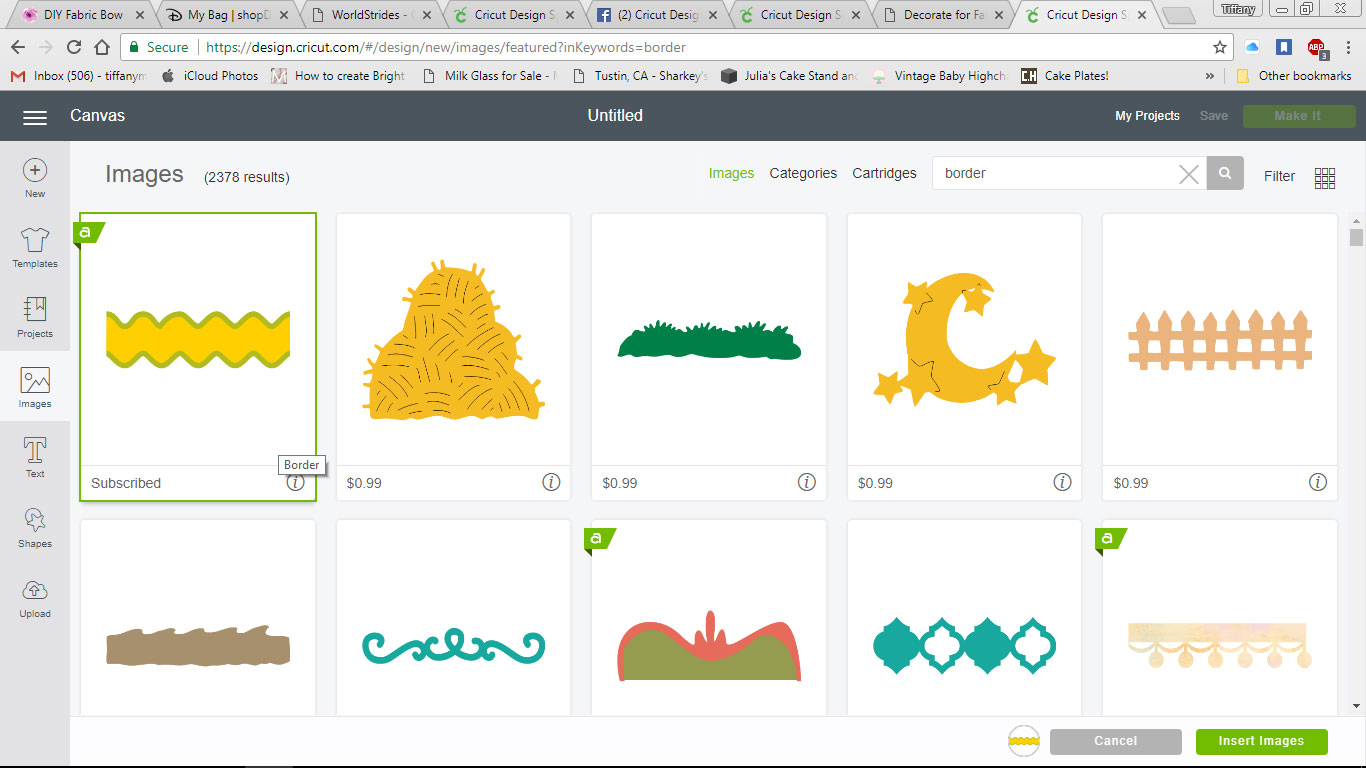Click the New project icon in the sidebar
Viewport: 1366px width, 768px height.
click(x=35, y=170)
